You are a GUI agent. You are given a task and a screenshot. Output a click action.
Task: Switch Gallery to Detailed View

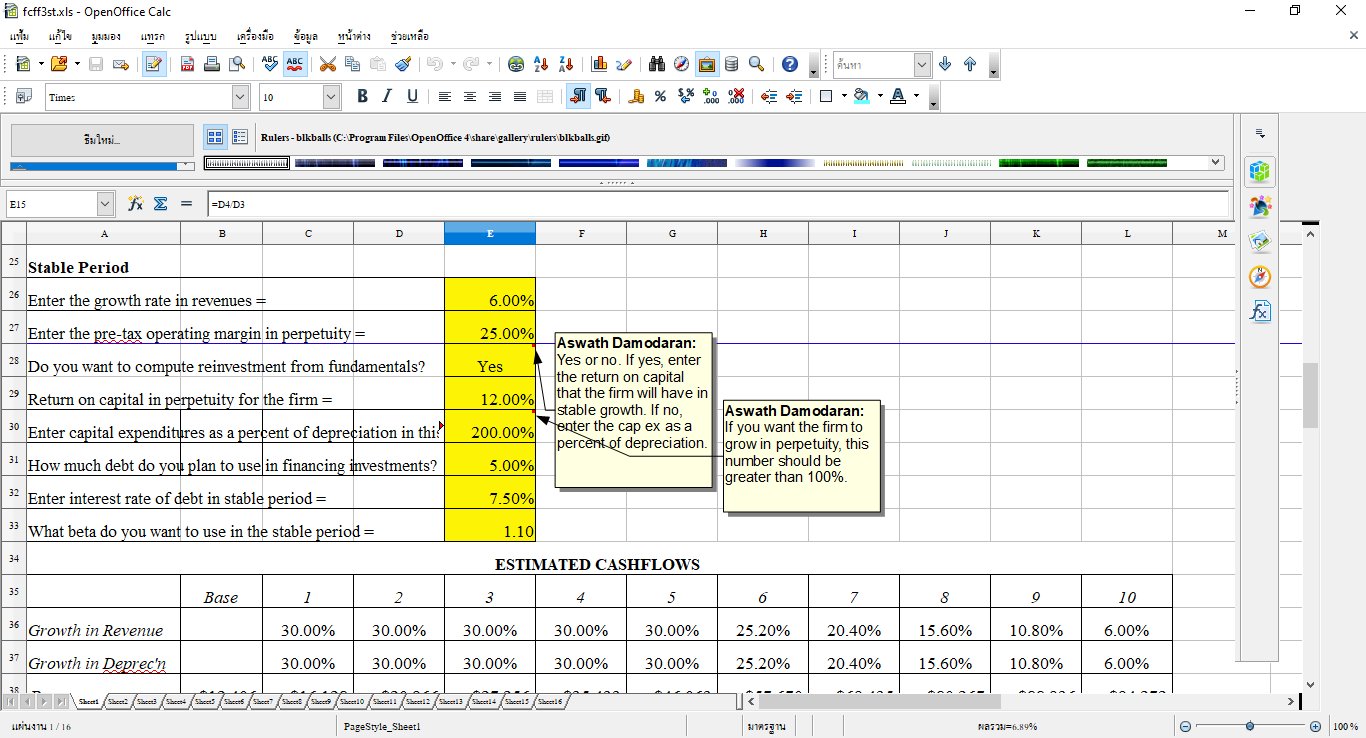tap(240, 137)
